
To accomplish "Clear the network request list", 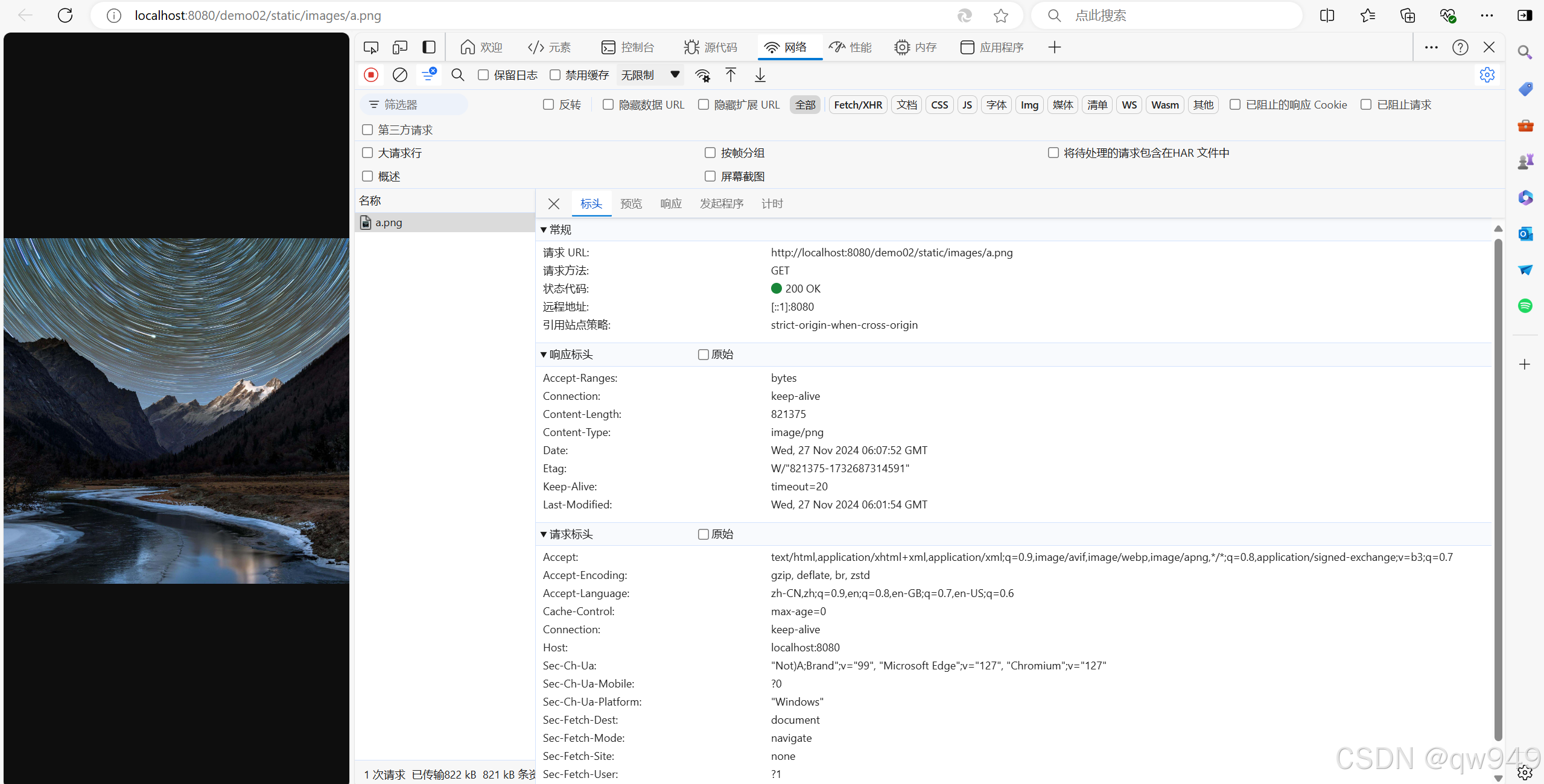I will [399, 75].
